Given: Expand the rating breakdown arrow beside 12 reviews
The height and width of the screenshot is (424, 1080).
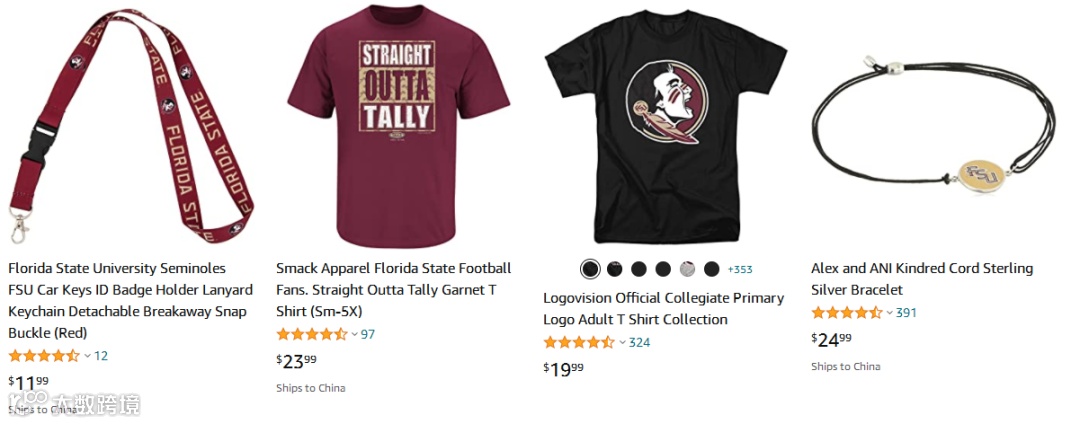Looking at the screenshot, I should click(x=87, y=356).
